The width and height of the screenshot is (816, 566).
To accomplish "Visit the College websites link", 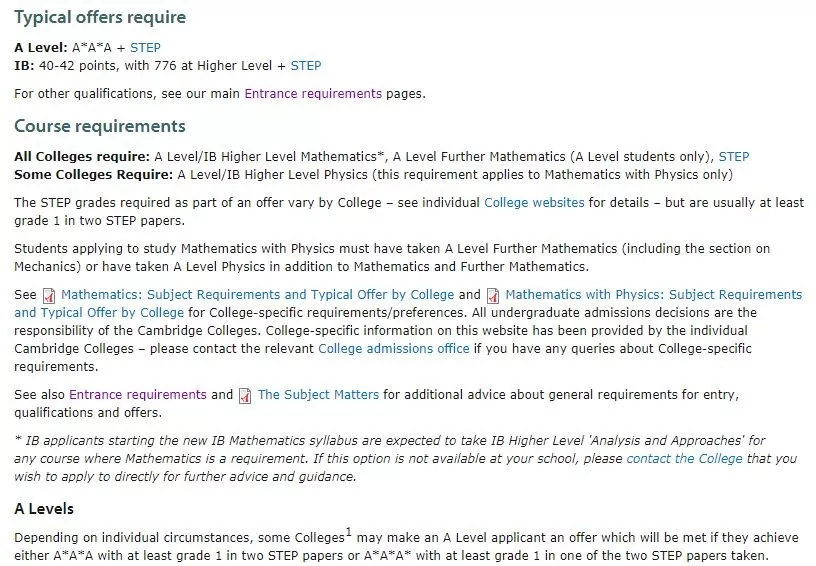I will tap(534, 202).
